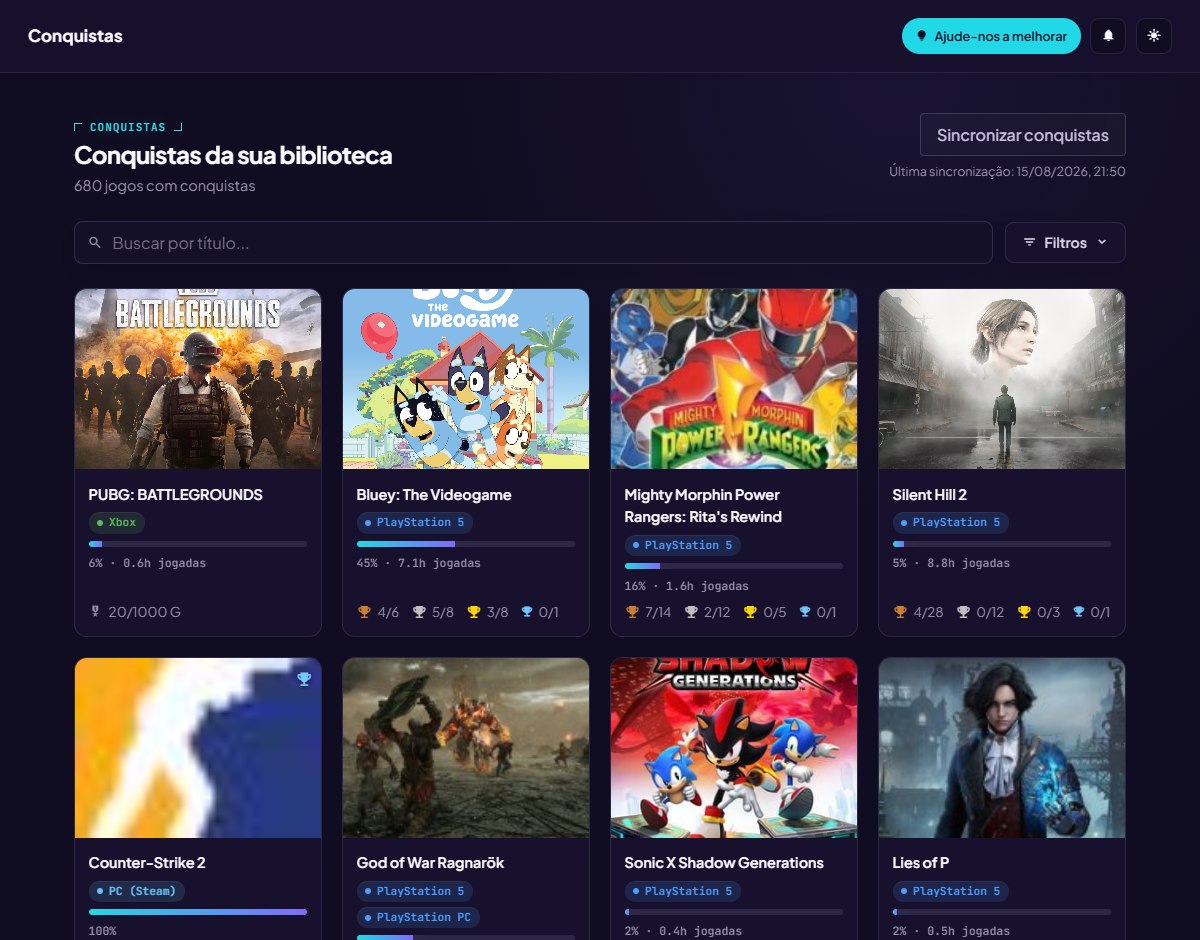Click the Conquistas header title
The image size is (1200, 940).
tap(75, 36)
